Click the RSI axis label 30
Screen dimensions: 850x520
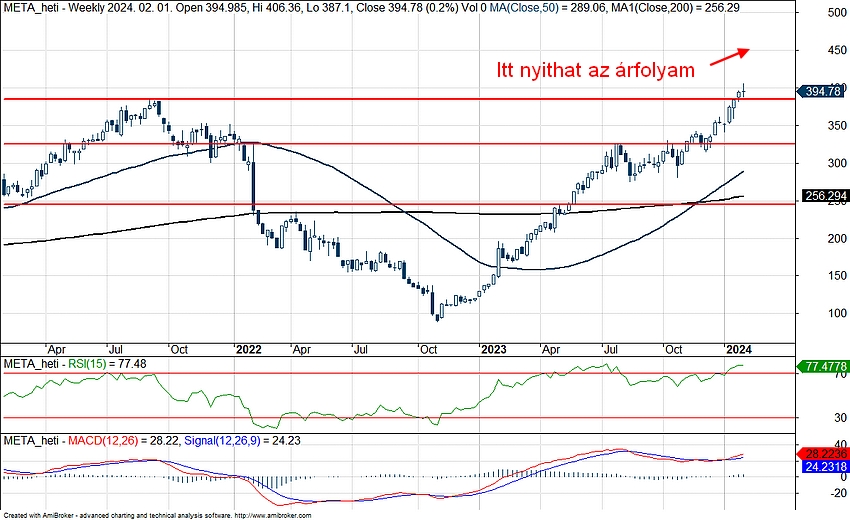pyautogui.click(x=840, y=418)
